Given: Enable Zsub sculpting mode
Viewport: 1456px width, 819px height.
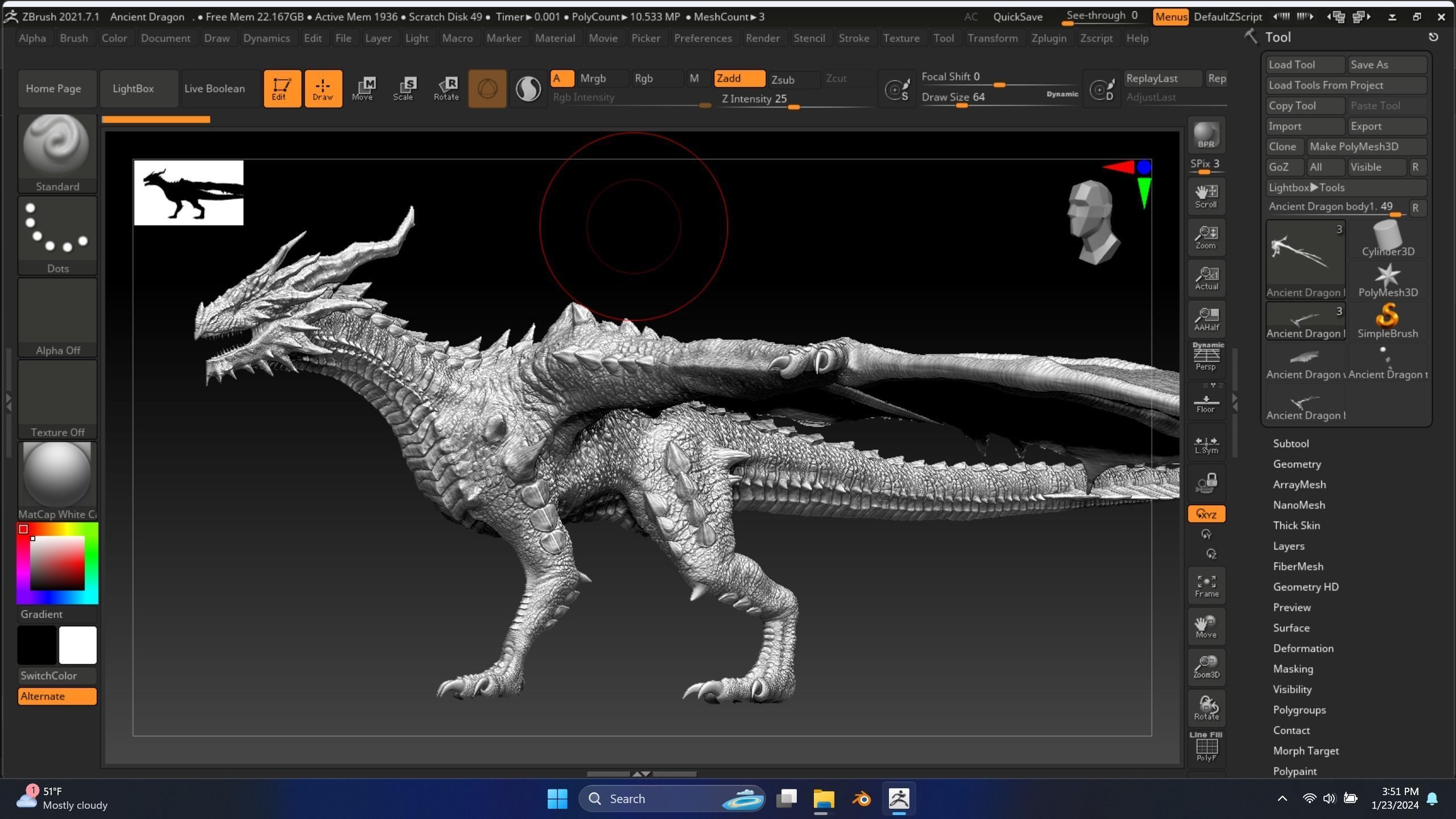Looking at the screenshot, I should tap(793, 79).
